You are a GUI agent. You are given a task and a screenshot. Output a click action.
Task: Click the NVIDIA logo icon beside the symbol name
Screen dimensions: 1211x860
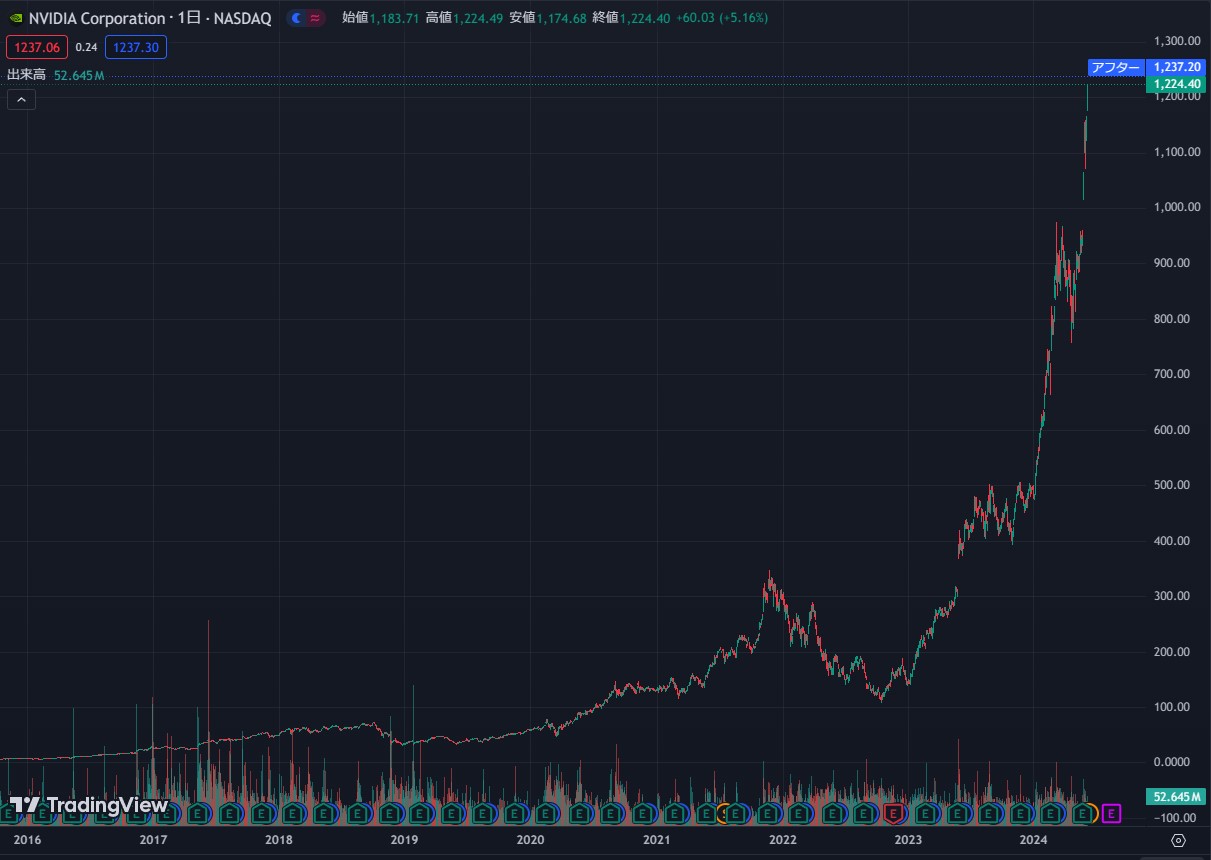(x=15, y=19)
